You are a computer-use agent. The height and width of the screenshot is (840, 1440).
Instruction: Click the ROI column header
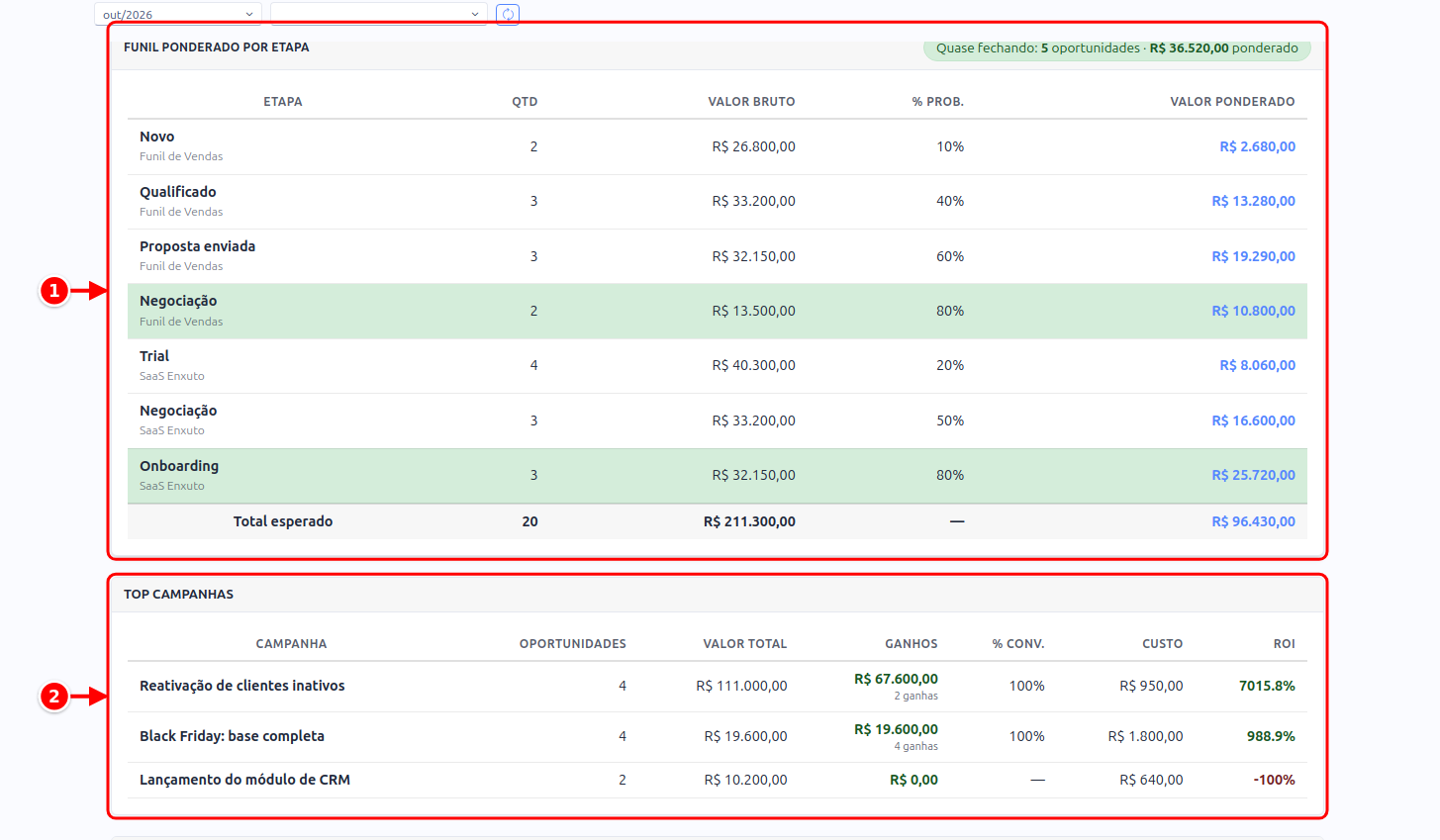point(1284,644)
